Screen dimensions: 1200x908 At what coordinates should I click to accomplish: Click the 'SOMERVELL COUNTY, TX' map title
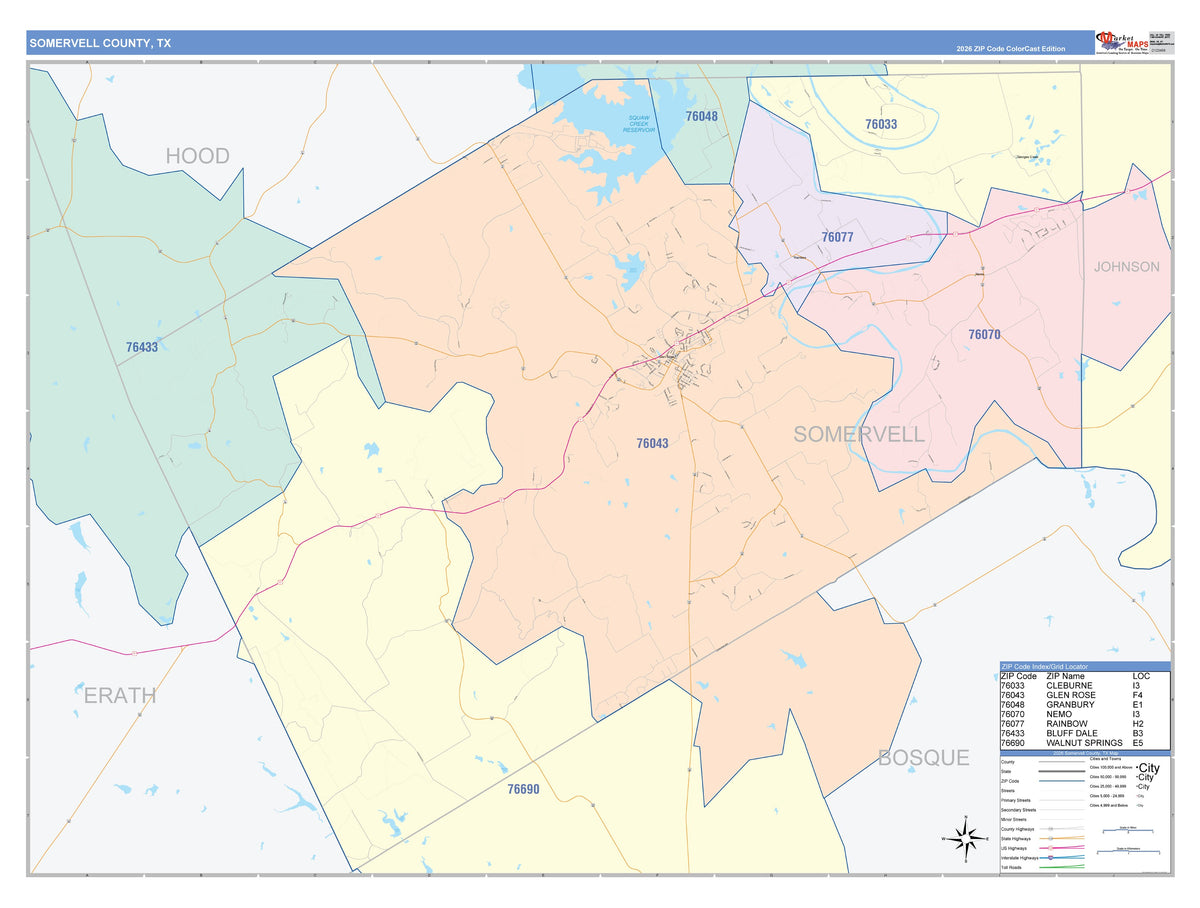point(100,43)
